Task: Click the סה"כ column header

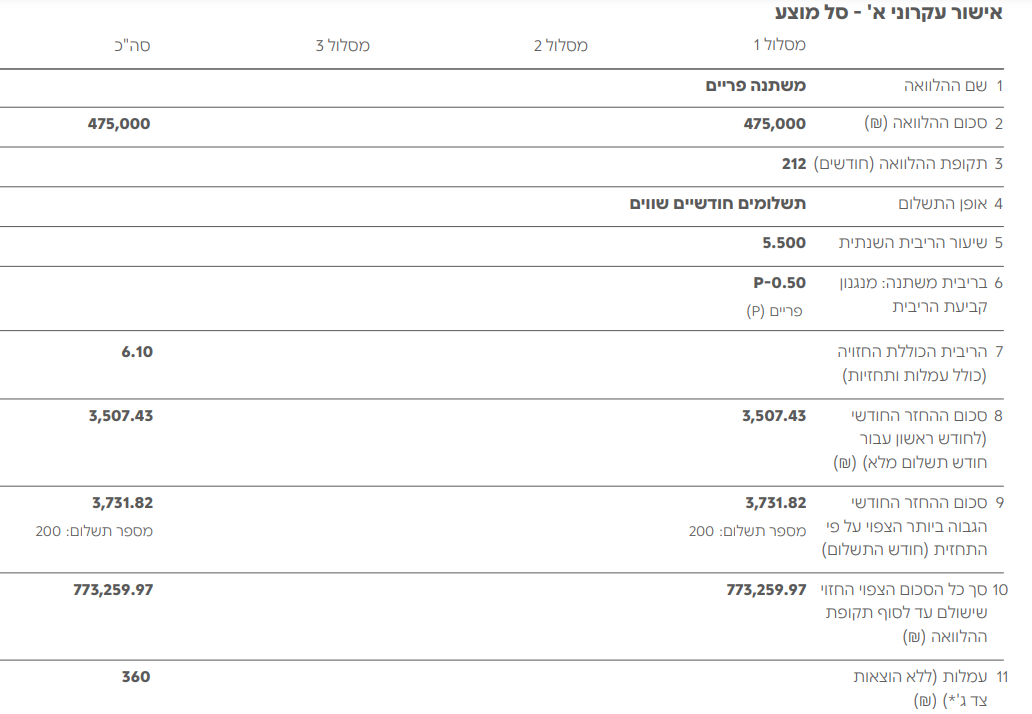Action: 132,46
